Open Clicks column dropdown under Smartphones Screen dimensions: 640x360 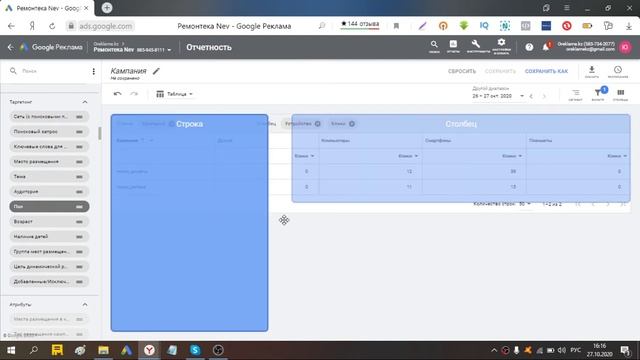pyautogui.click(x=512, y=156)
